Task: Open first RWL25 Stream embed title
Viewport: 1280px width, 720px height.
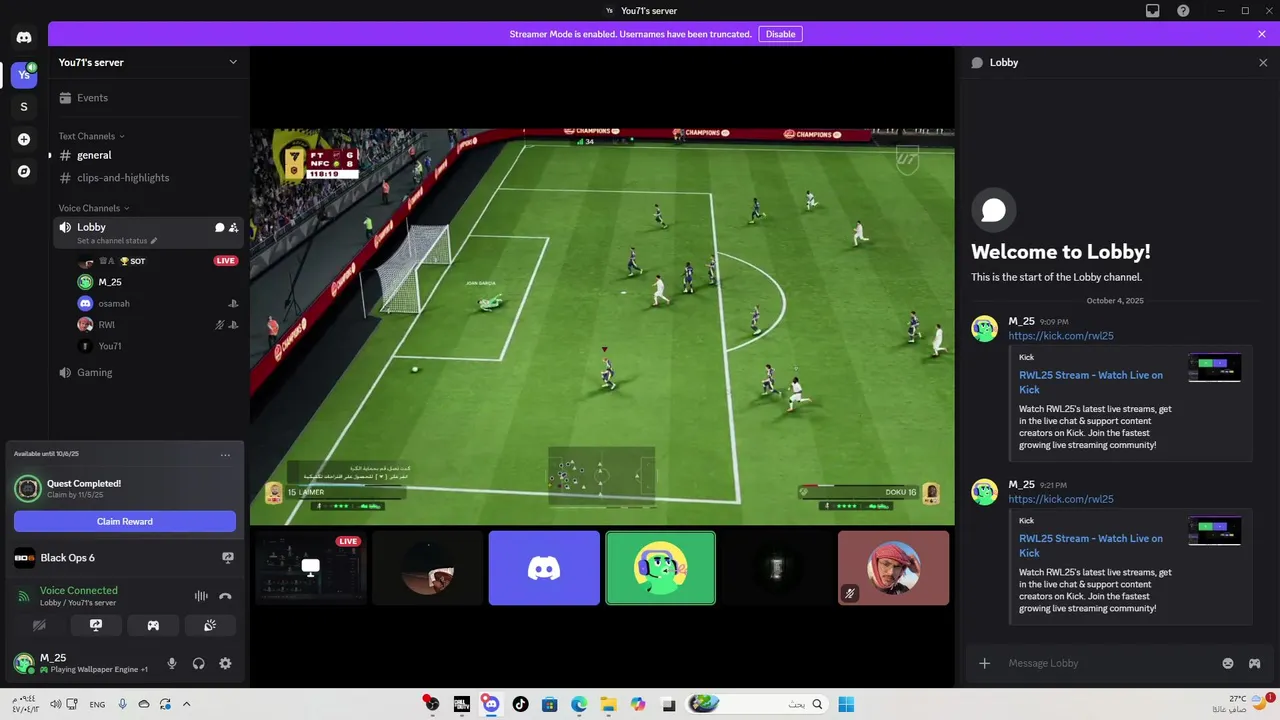Action: click(1091, 382)
